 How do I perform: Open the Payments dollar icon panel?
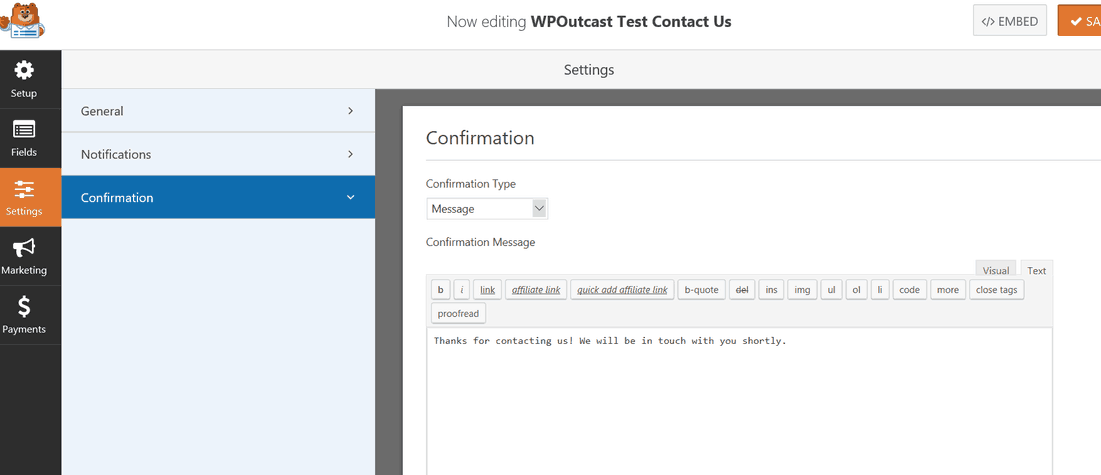point(24,315)
